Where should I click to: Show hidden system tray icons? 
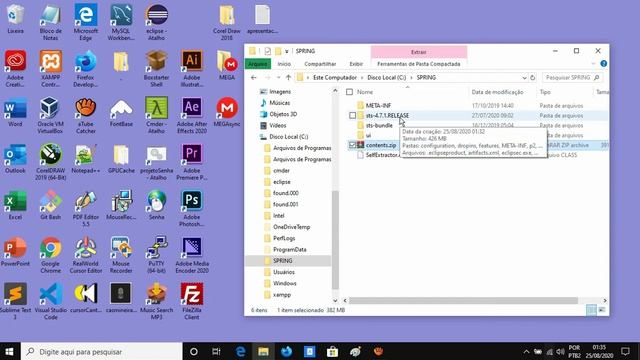coord(526,351)
